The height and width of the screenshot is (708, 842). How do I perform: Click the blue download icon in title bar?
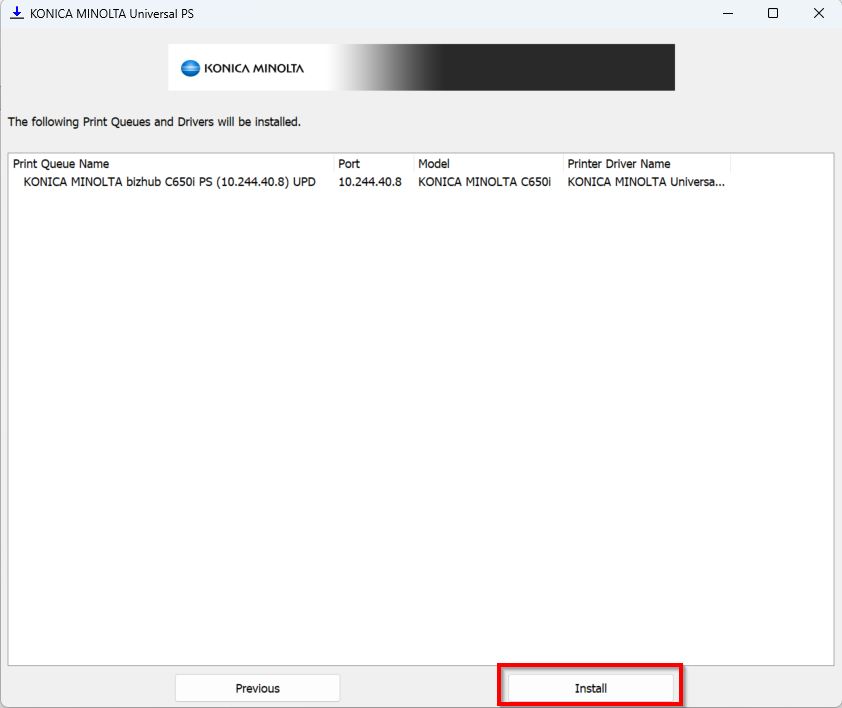[16, 13]
